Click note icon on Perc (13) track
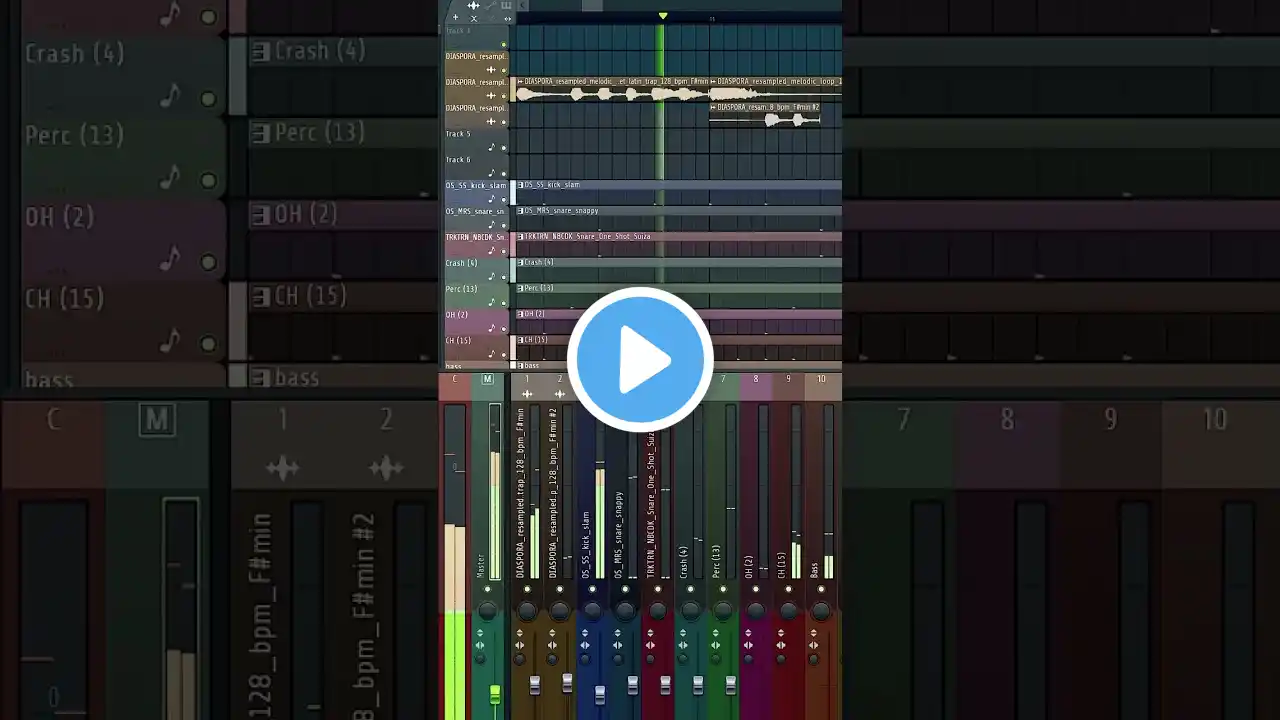This screenshot has height=720, width=1280. point(491,302)
